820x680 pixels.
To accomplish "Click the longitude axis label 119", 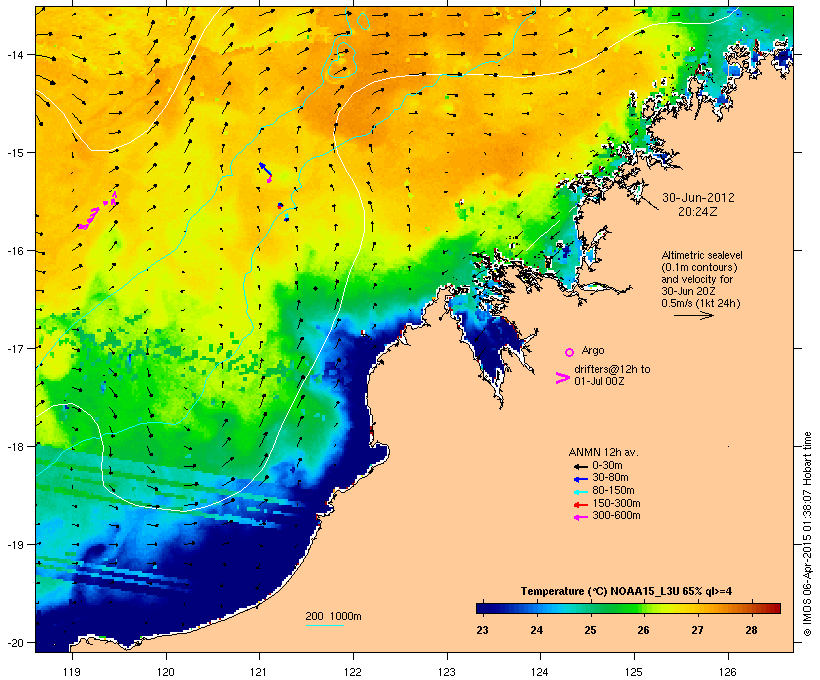I will (72, 672).
